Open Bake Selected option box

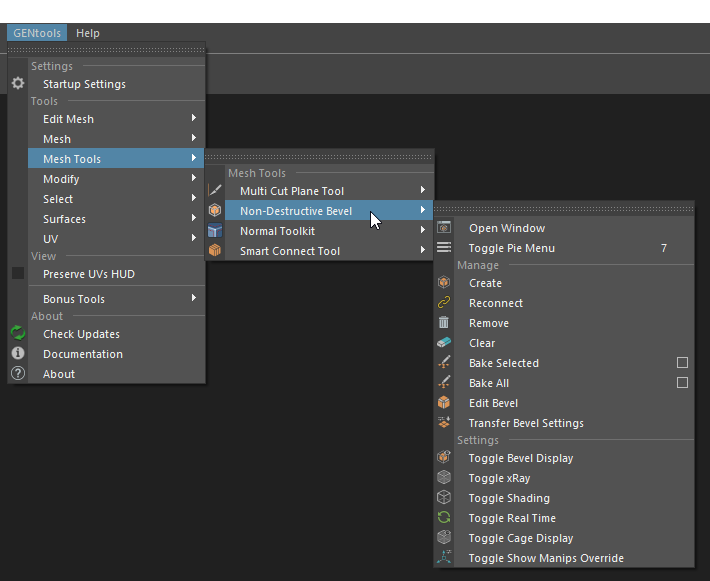click(682, 363)
